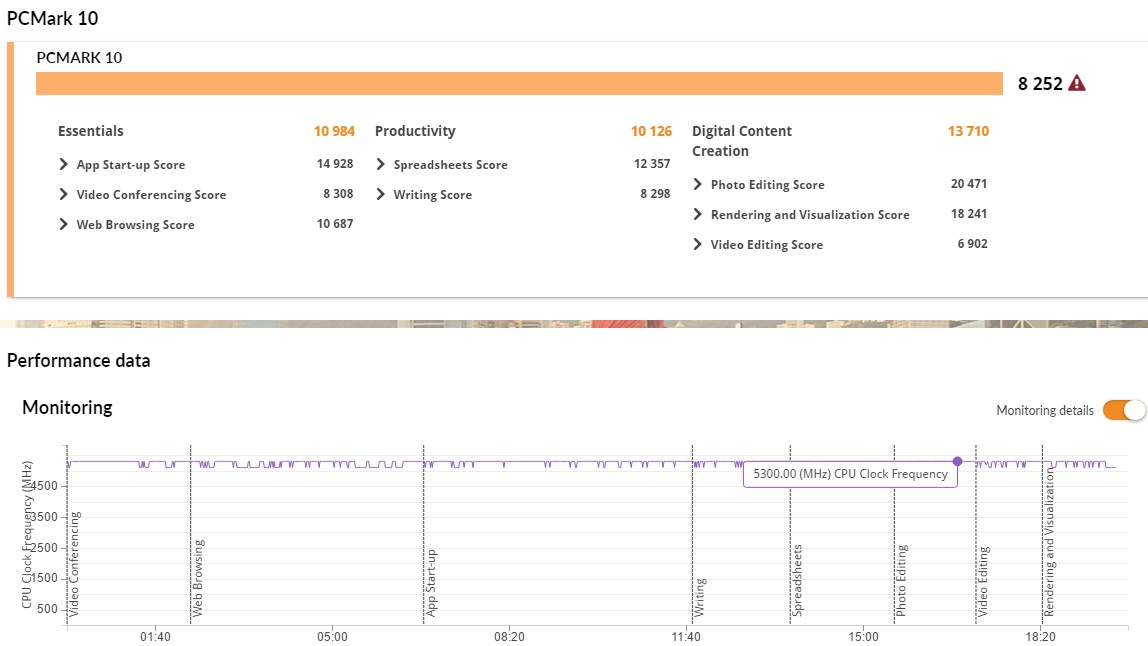The image size is (1148, 646).
Task: Expand the Web Browsing Score row
Action: 64,224
